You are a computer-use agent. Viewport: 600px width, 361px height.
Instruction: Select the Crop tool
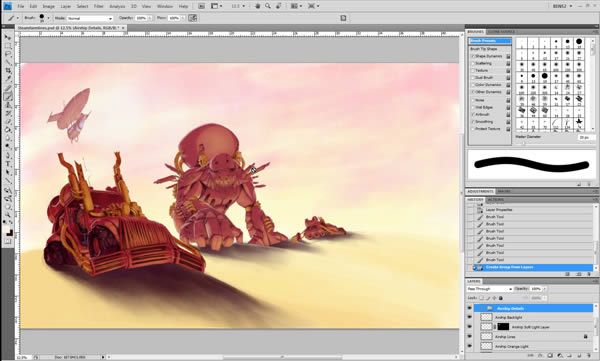(8, 71)
